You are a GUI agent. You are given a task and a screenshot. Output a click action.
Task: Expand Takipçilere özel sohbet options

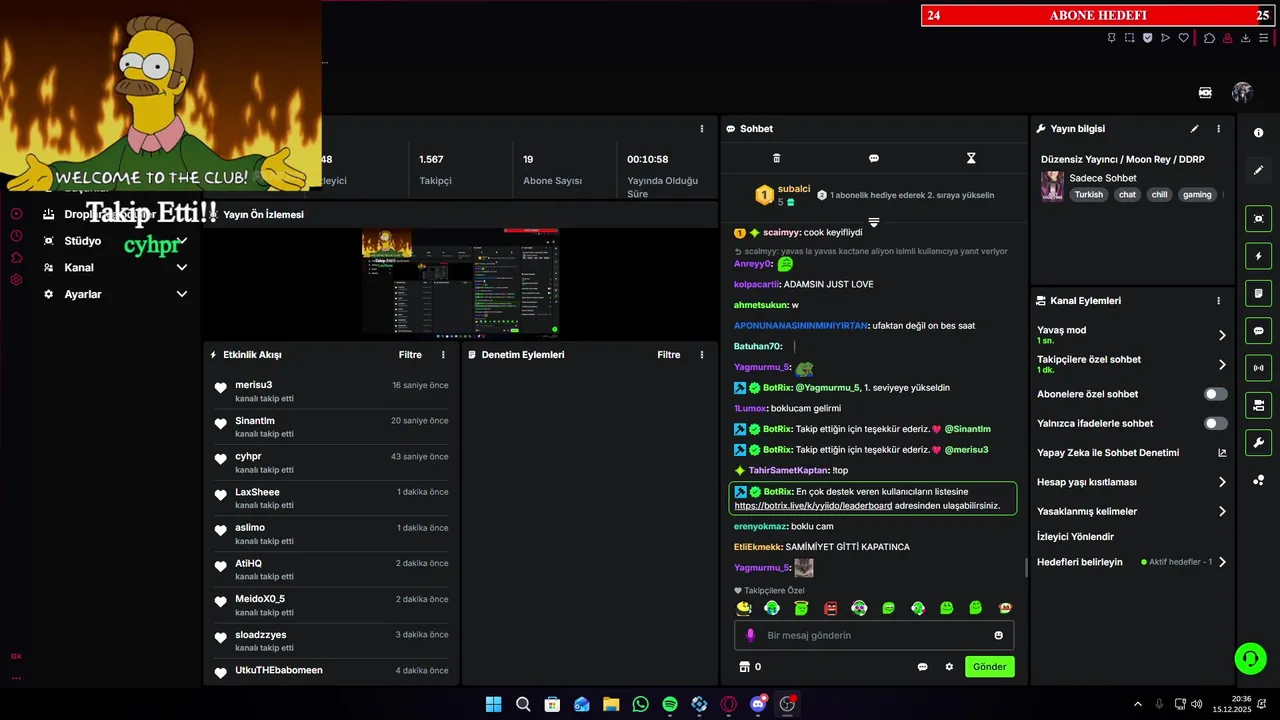[1221, 365]
